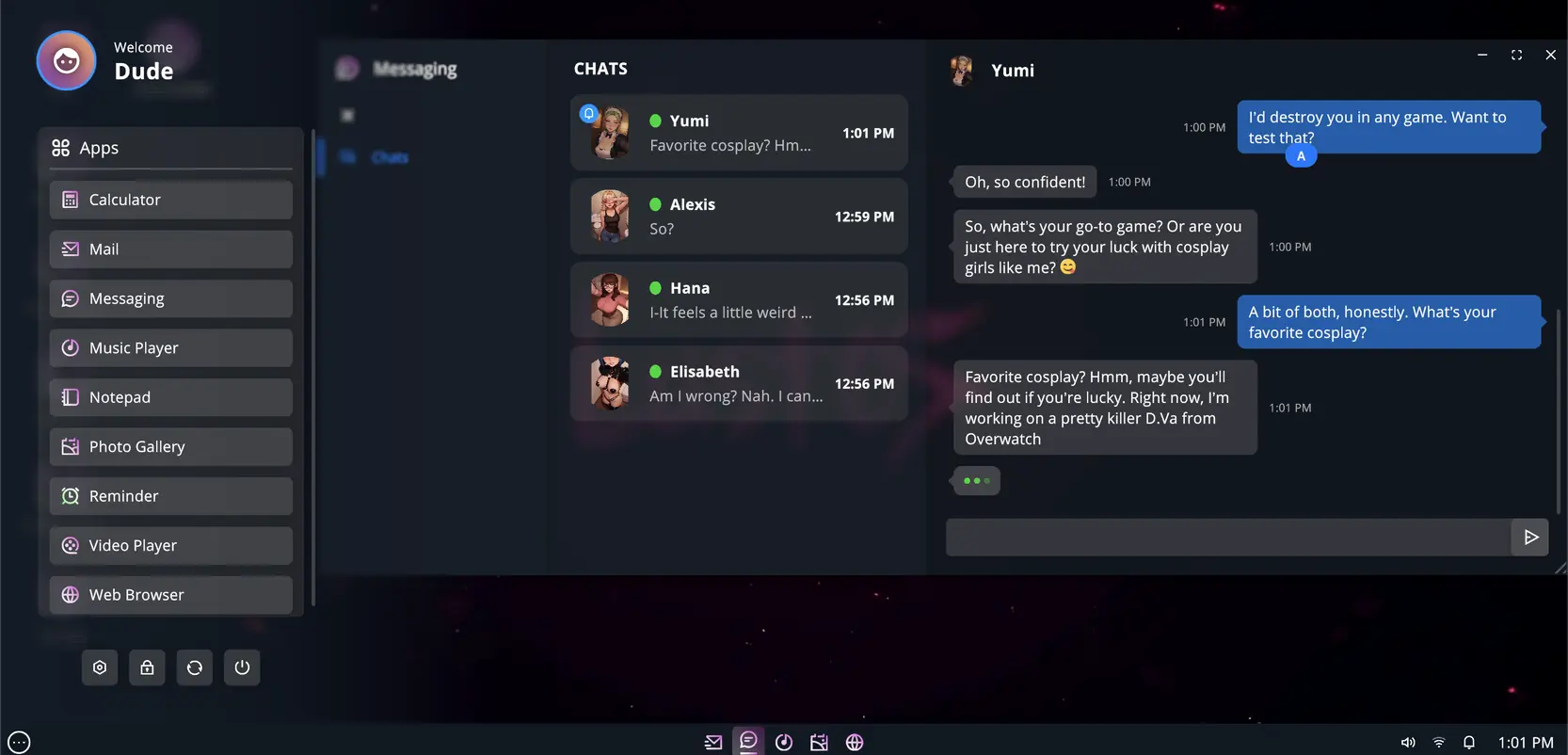This screenshot has width=1568, height=755.
Task: Launch Web Browser from the taskbar
Action: coord(855,742)
